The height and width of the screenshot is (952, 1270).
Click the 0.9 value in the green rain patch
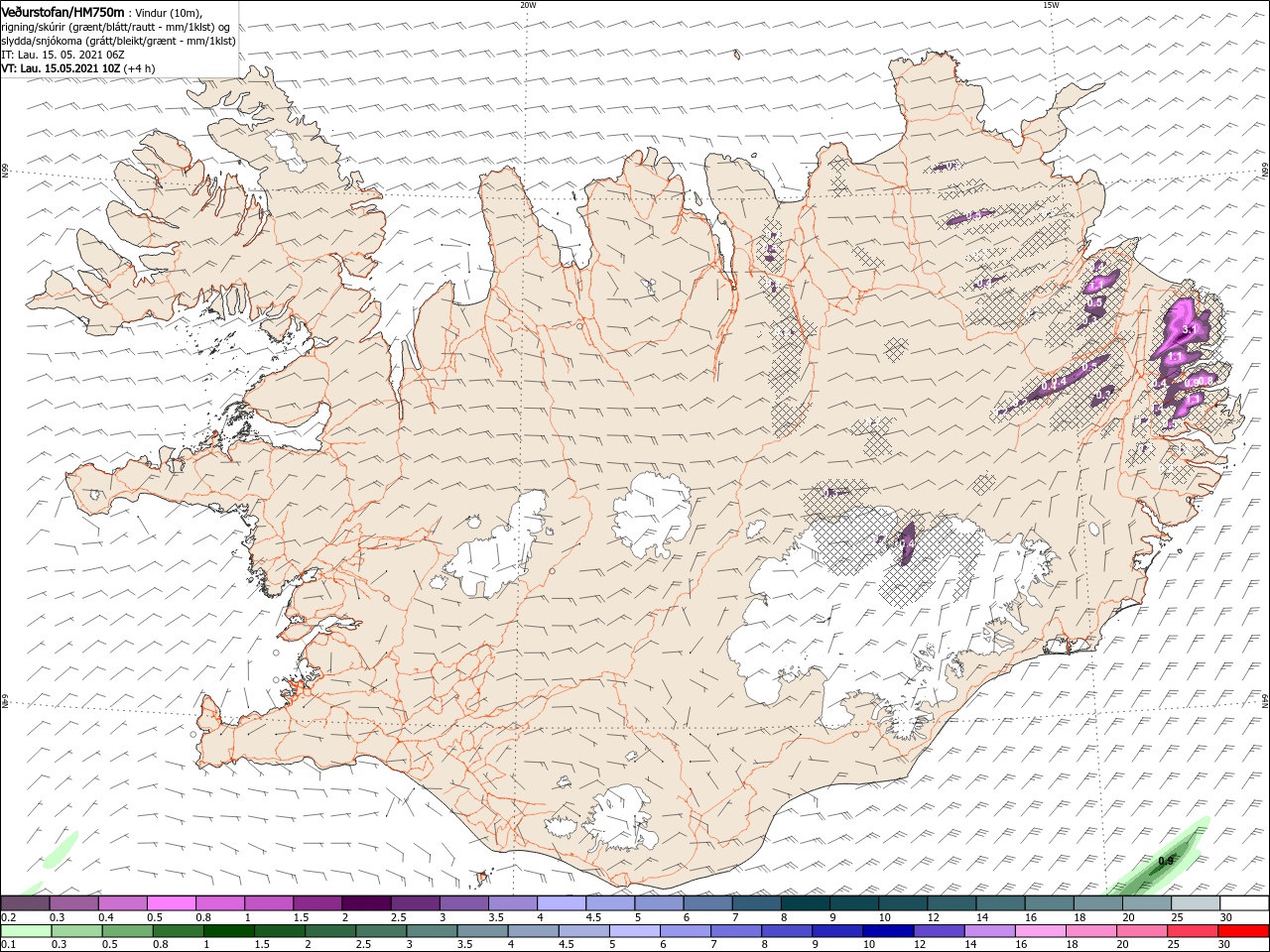tap(1166, 861)
